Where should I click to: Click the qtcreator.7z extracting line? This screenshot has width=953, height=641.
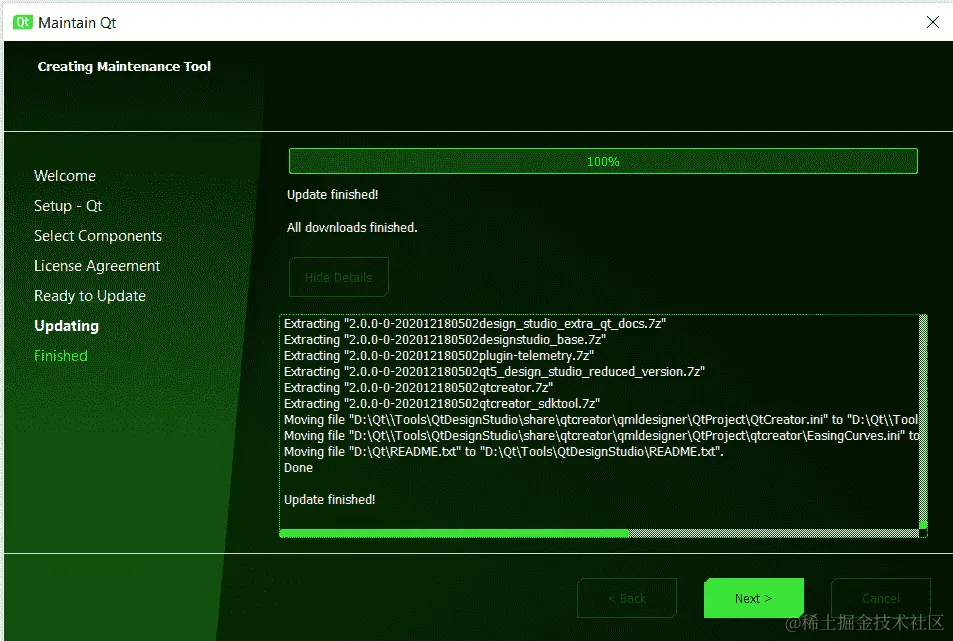coord(418,387)
